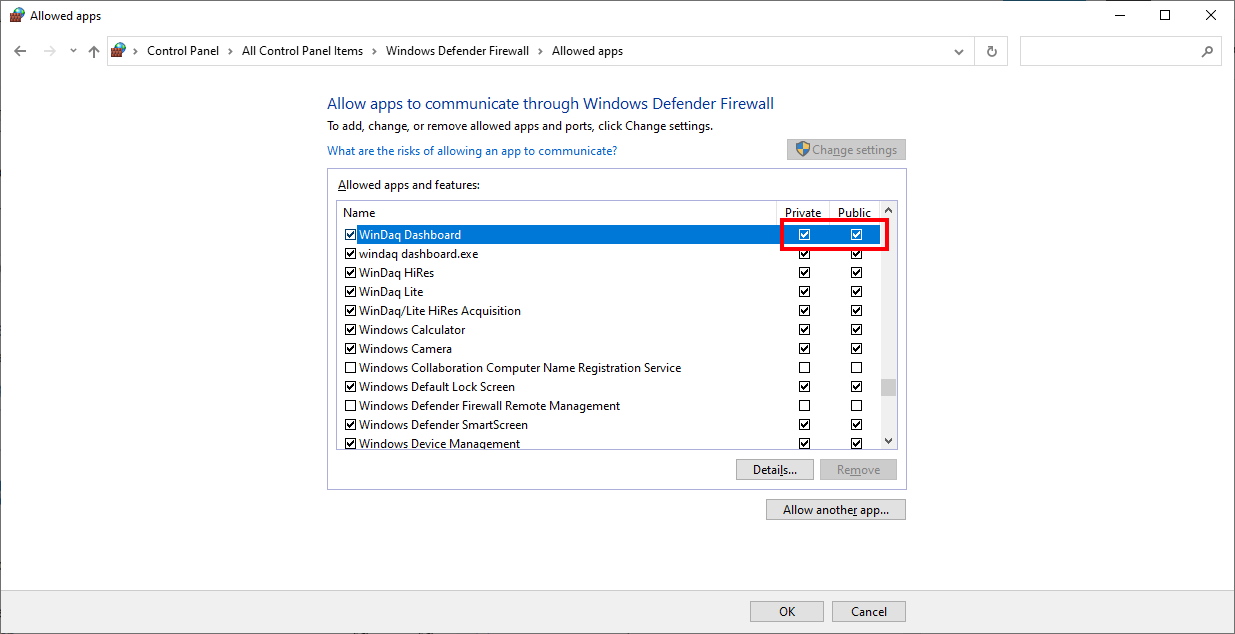Click the Refresh button in the address bar
Image resolution: width=1235 pixels, height=634 pixels.
click(991, 51)
